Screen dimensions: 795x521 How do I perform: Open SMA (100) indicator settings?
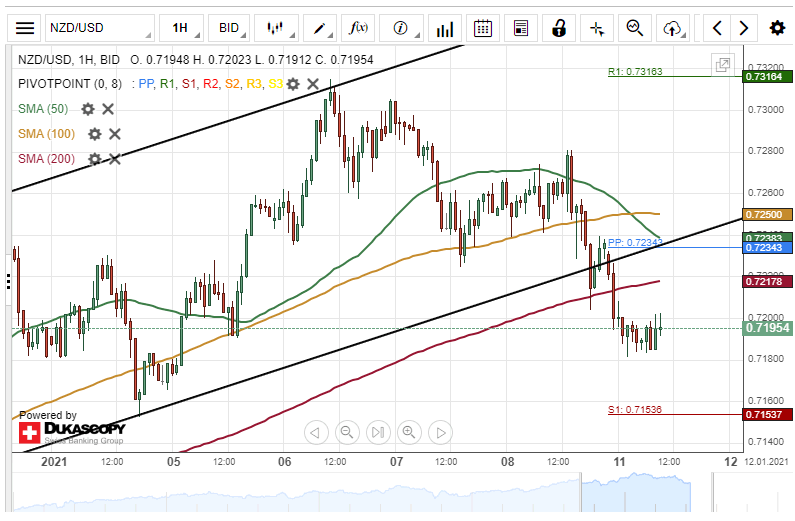(x=94, y=134)
